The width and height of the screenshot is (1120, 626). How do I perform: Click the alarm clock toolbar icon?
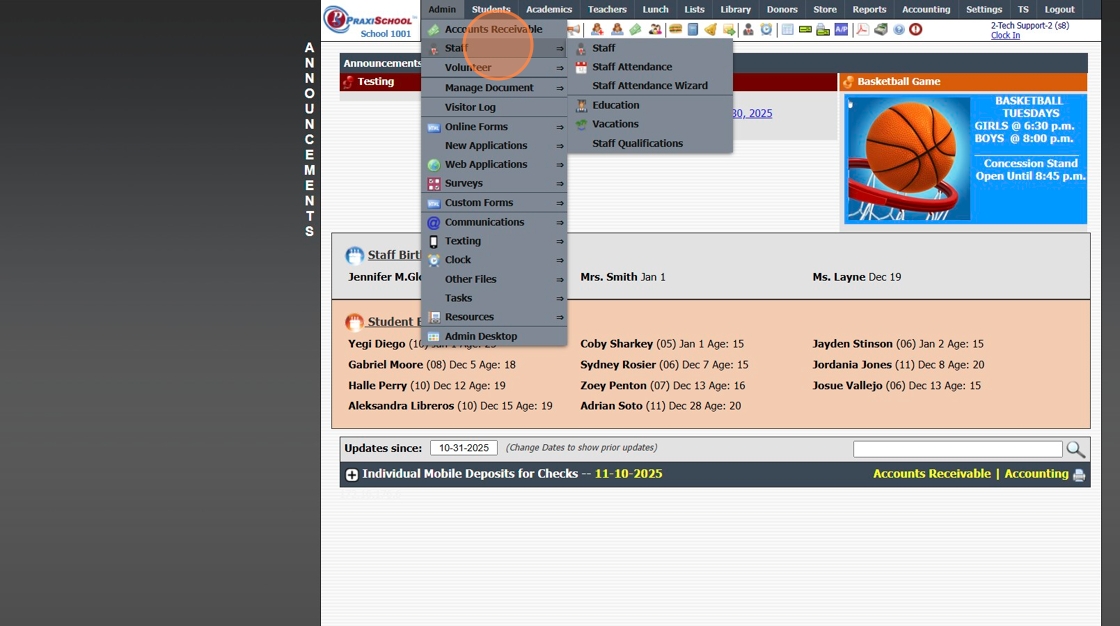click(x=766, y=29)
